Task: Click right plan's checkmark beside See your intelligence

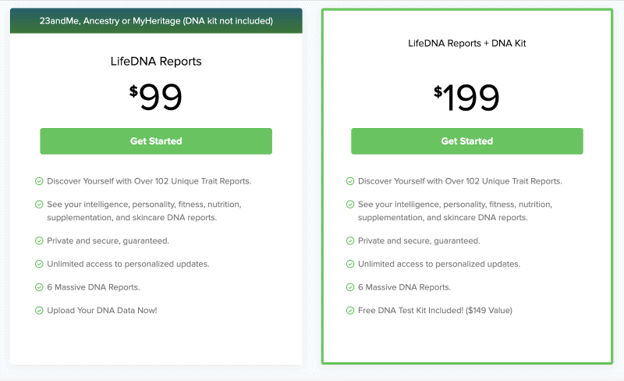Action: coord(350,204)
